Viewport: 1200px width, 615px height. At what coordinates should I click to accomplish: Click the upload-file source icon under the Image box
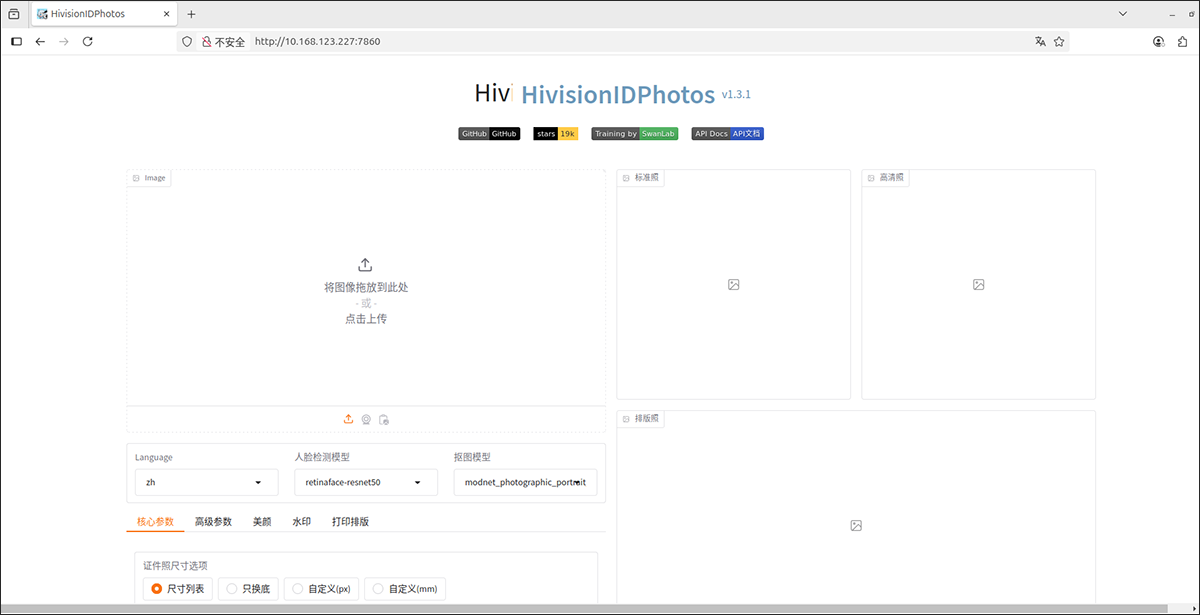tap(349, 419)
